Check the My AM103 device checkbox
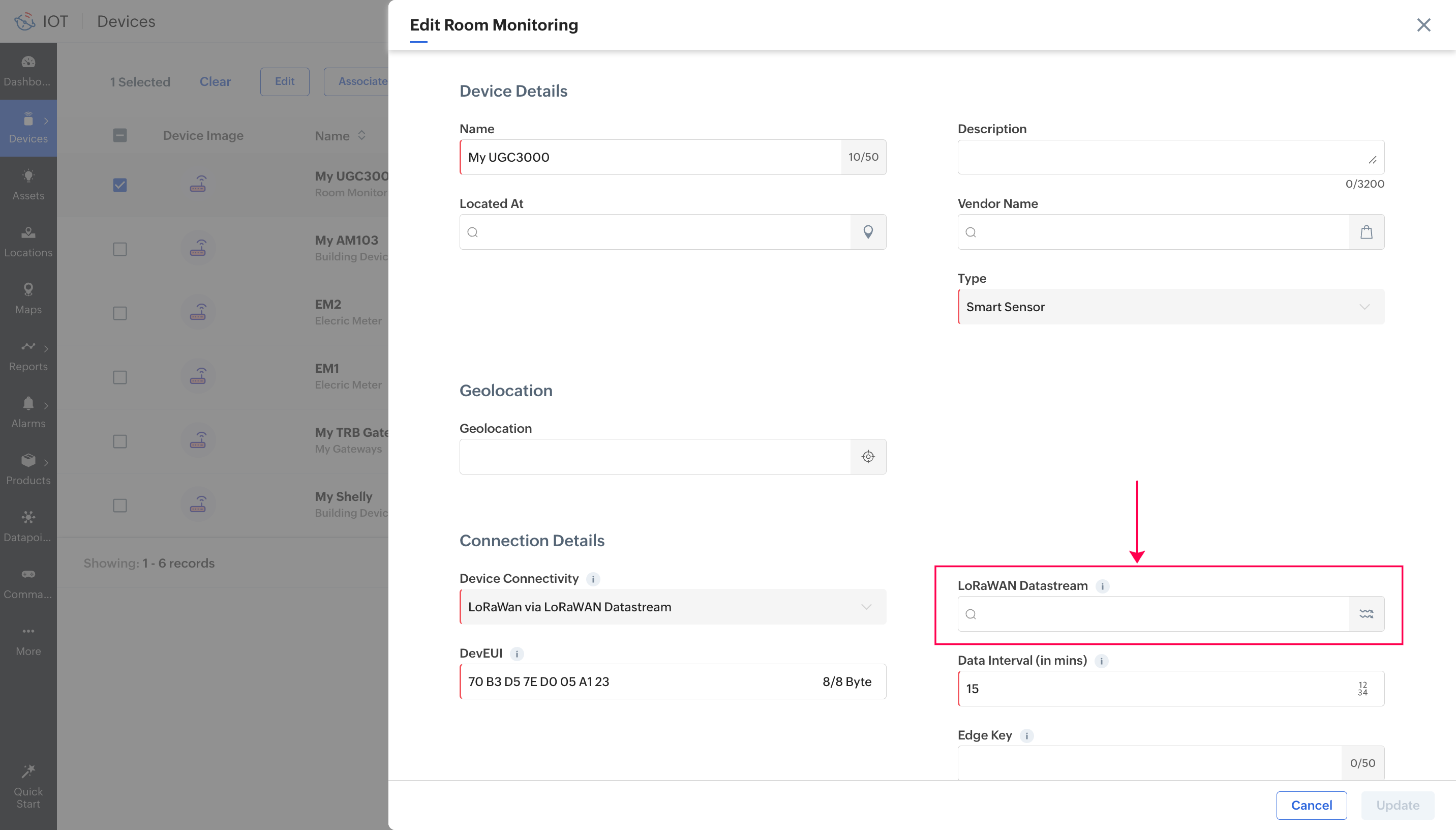 pos(119,249)
